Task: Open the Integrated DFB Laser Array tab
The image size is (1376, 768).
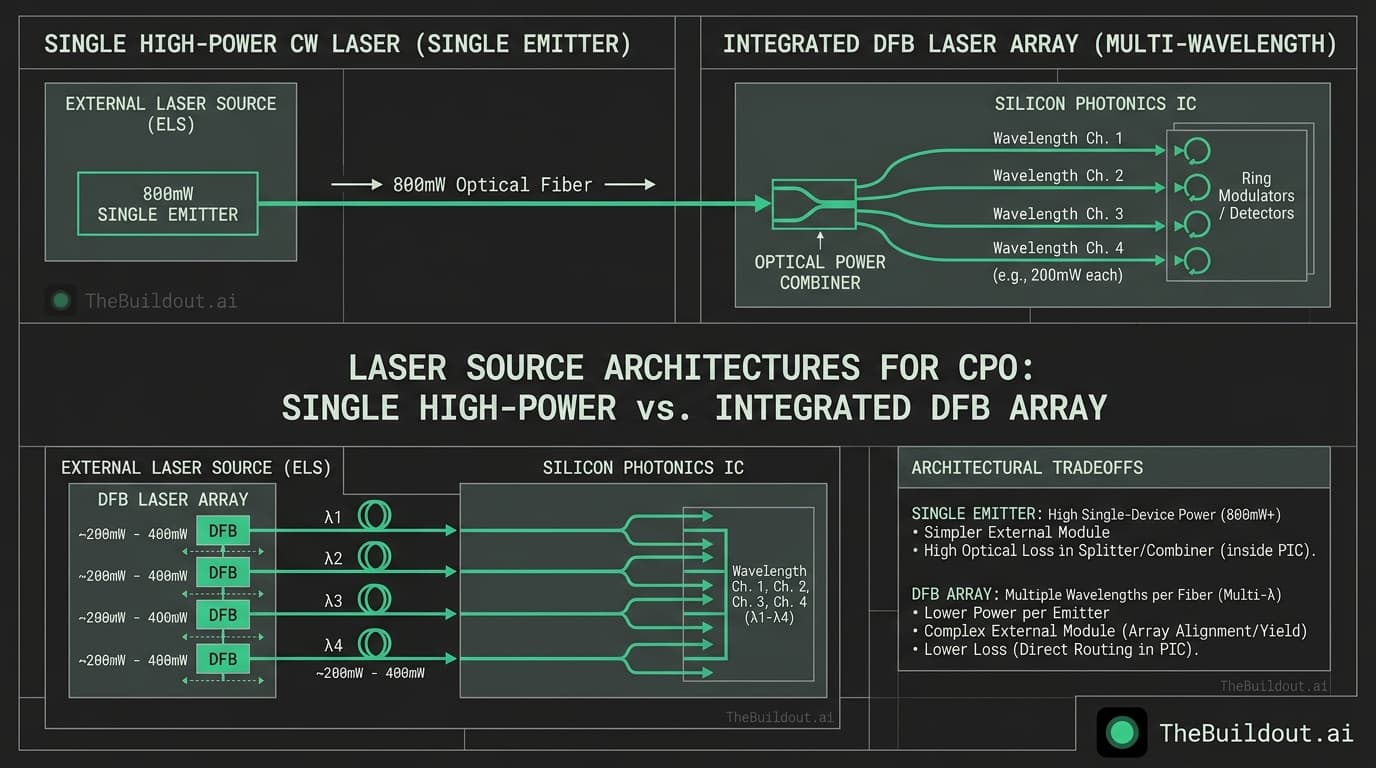Action: click(1029, 43)
